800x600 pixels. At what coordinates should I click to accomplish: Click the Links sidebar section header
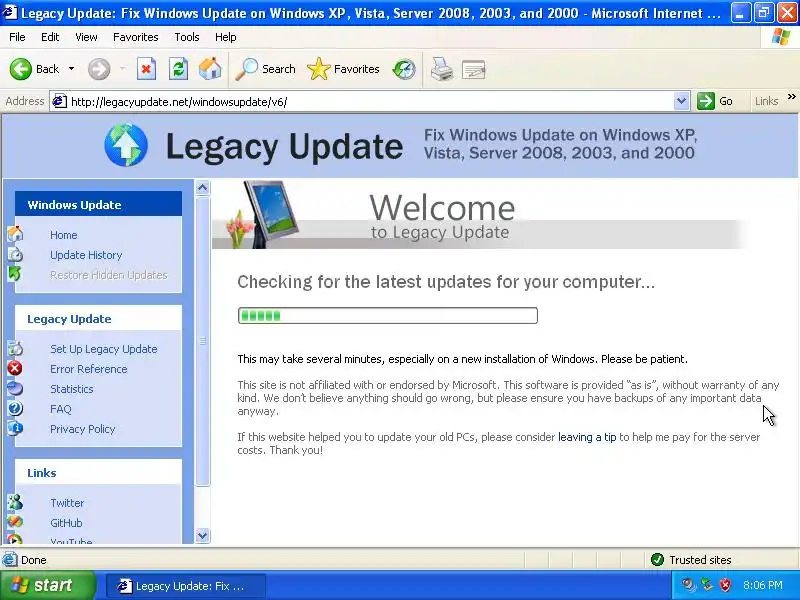pyautogui.click(x=98, y=472)
